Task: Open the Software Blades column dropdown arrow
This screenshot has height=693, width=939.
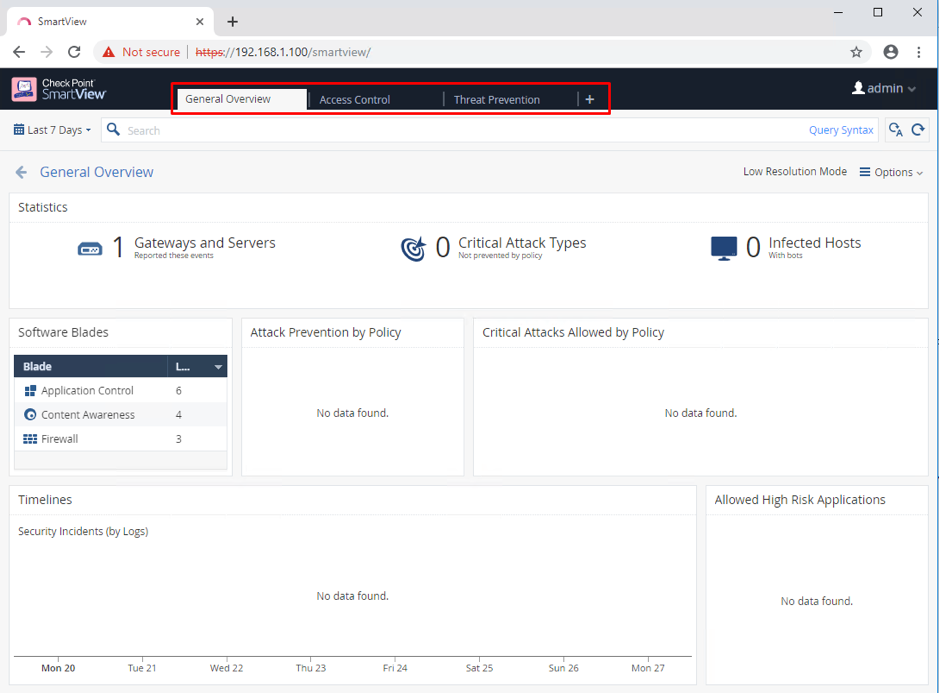Action: [x=219, y=367]
